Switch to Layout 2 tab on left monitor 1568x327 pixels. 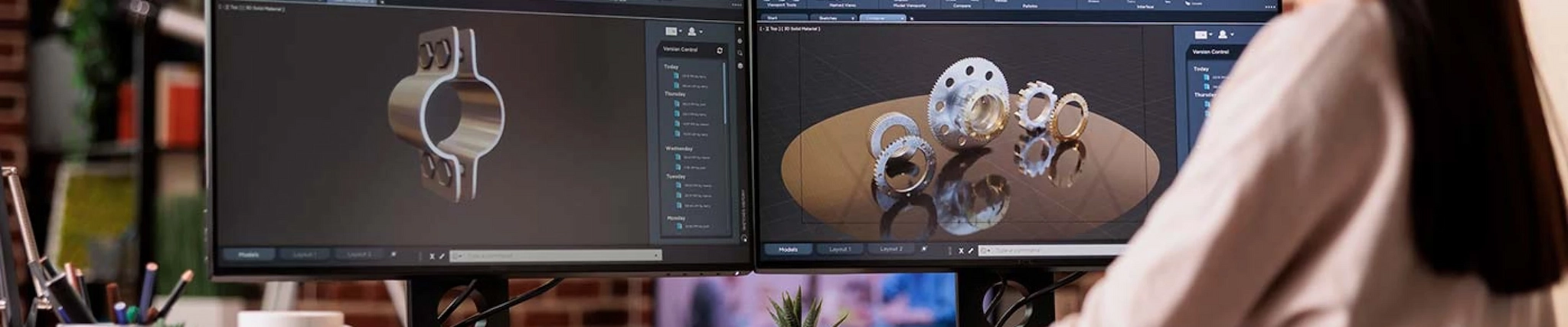[x=358, y=254]
